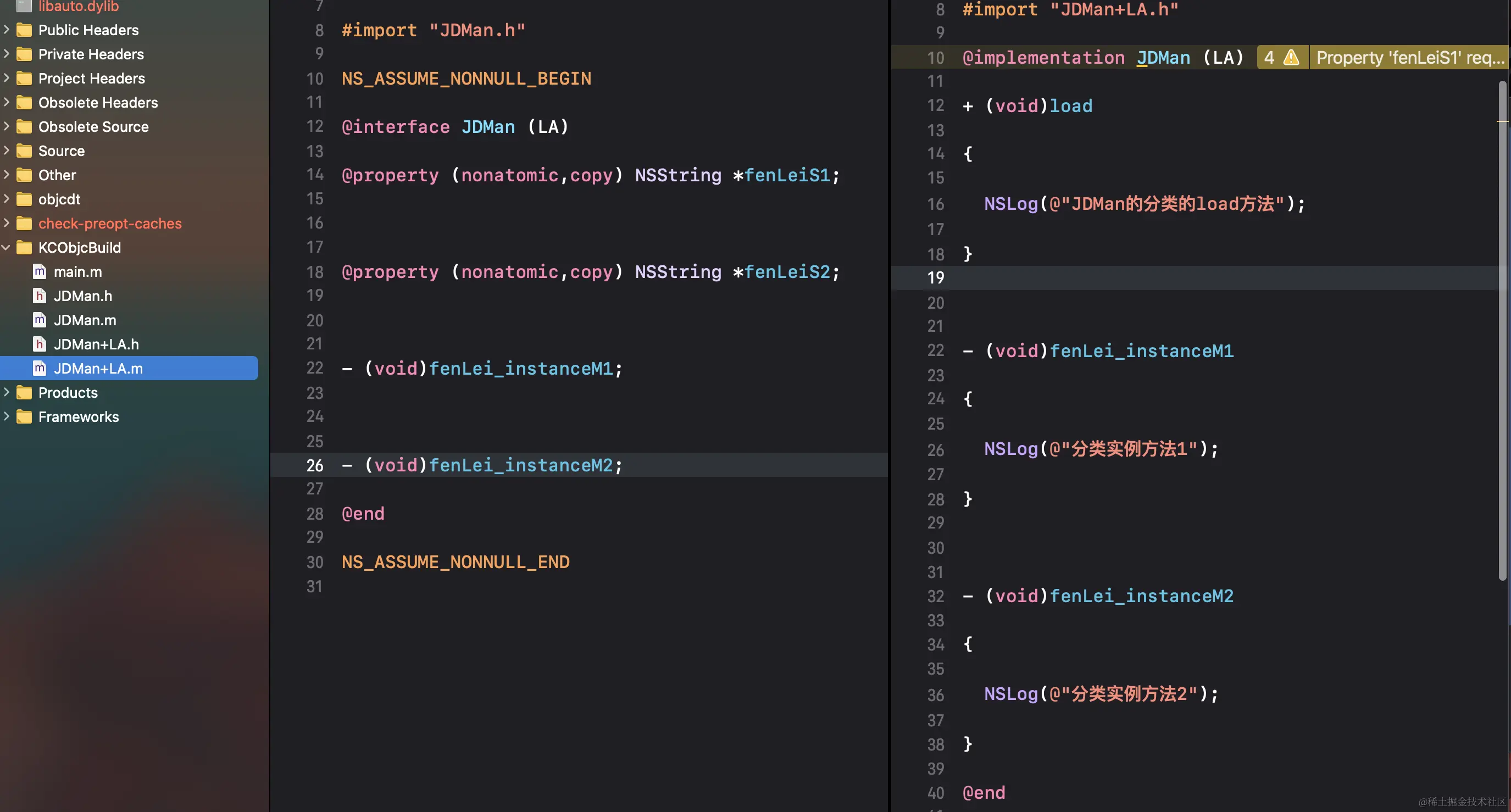Image resolution: width=1511 pixels, height=812 pixels.
Task: Click fenLei_instanceM1 implementation in right editor
Action: click(x=1141, y=351)
